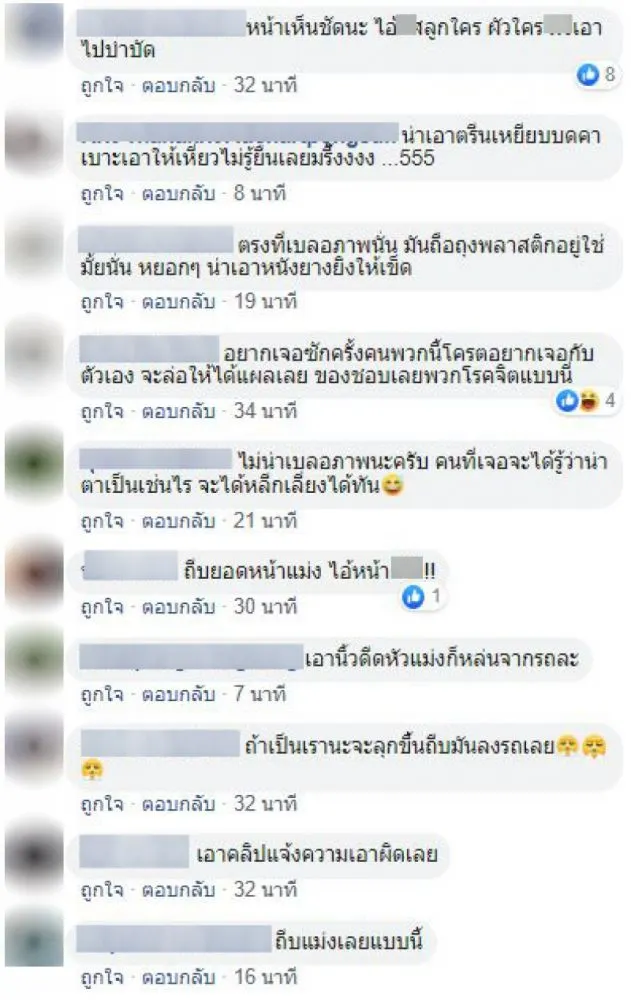631x1000 pixels.
Task: Like the comment posted 21 นาที ago
Action: [101, 521]
